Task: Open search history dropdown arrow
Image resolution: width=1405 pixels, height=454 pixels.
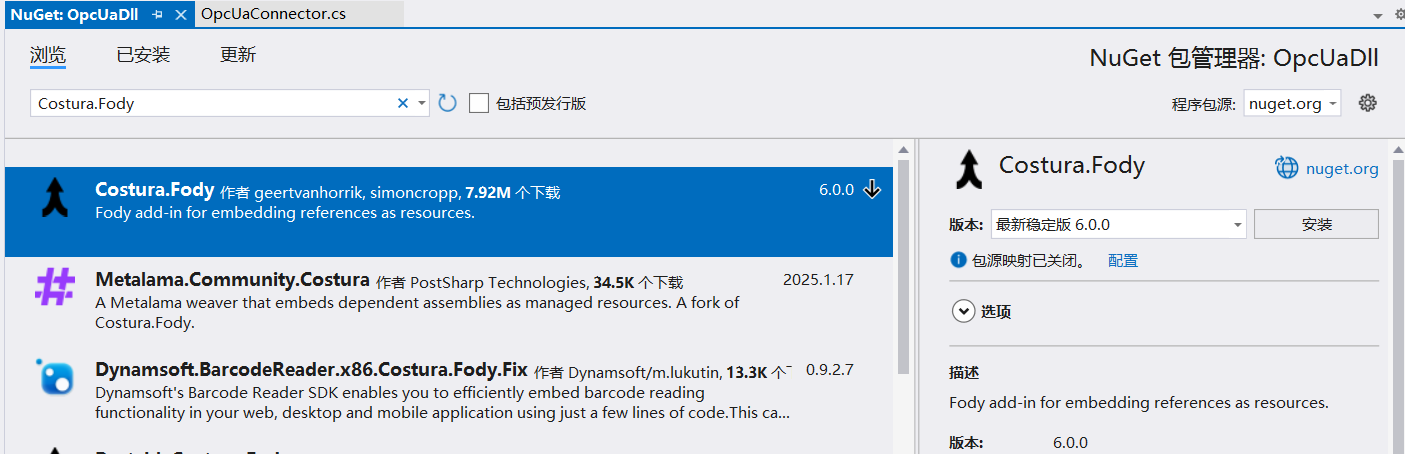Action: pyautogui.click(x=421, y=103)
